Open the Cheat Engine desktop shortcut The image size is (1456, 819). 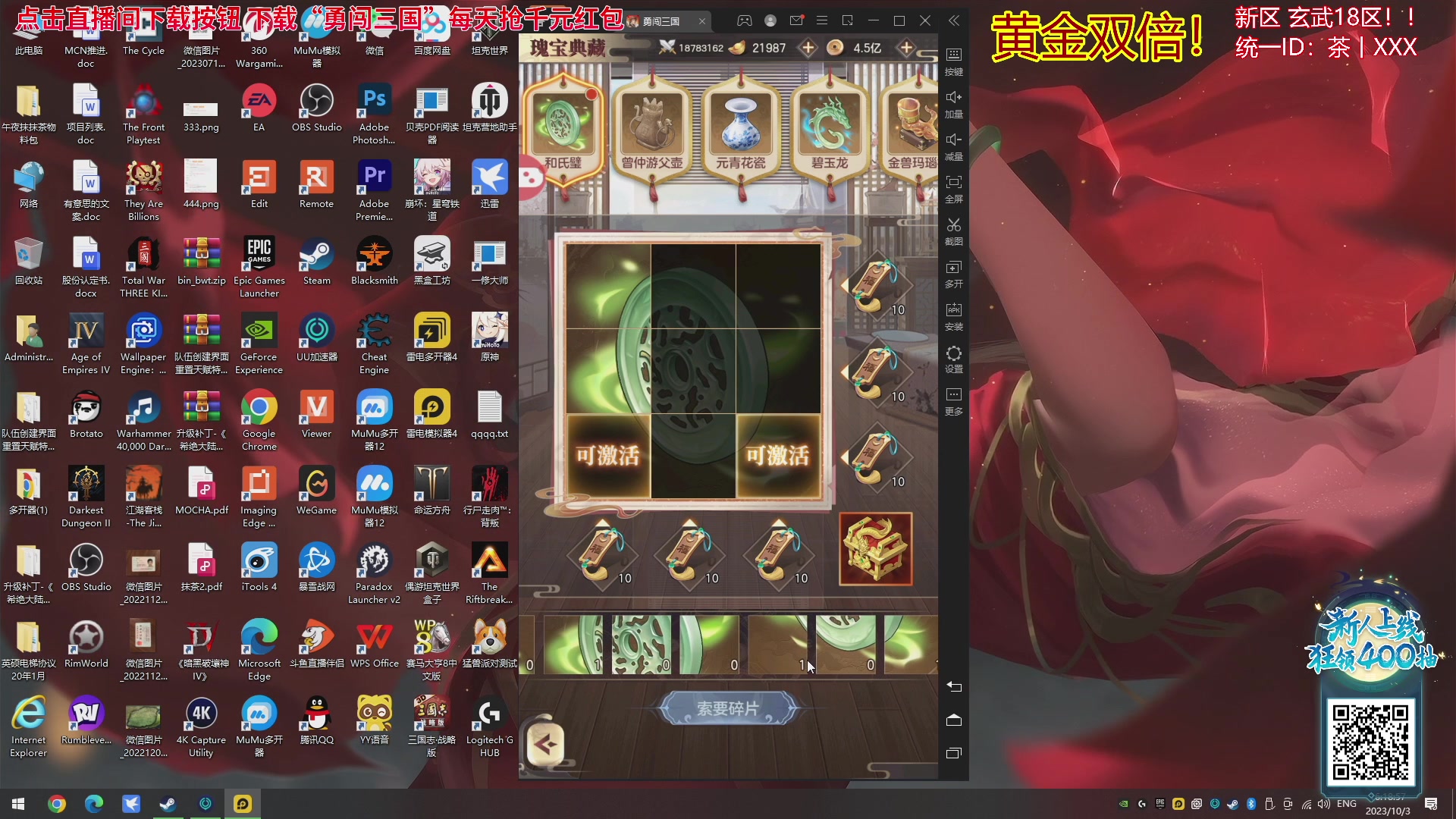[x=374, y=345]
